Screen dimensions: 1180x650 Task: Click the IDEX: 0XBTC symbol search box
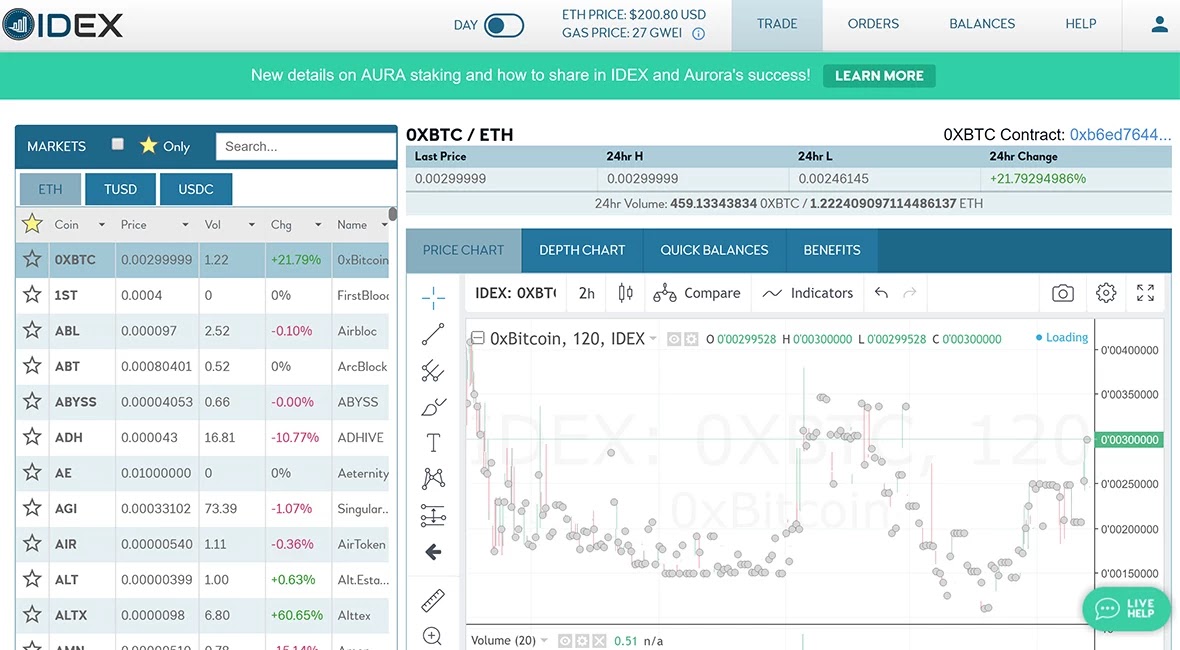click(x=515, y=293)
